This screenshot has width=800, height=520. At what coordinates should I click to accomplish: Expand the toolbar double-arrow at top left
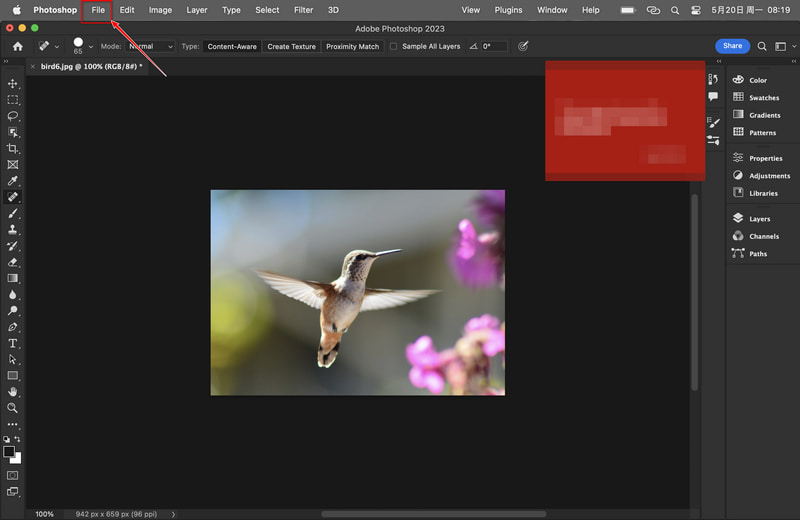[6, 61]
